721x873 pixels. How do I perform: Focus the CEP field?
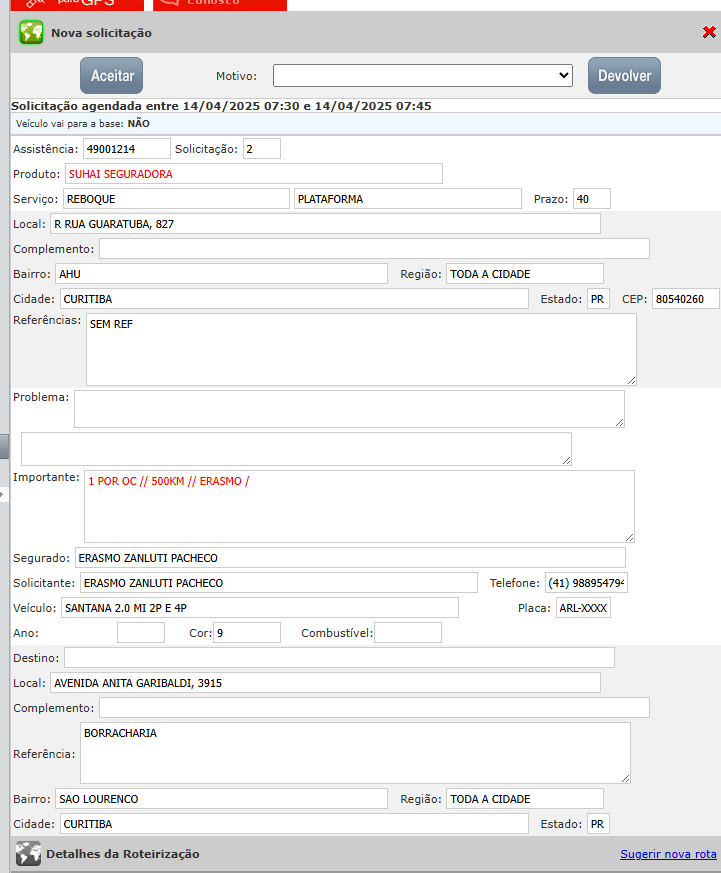(x=685, y=299)
